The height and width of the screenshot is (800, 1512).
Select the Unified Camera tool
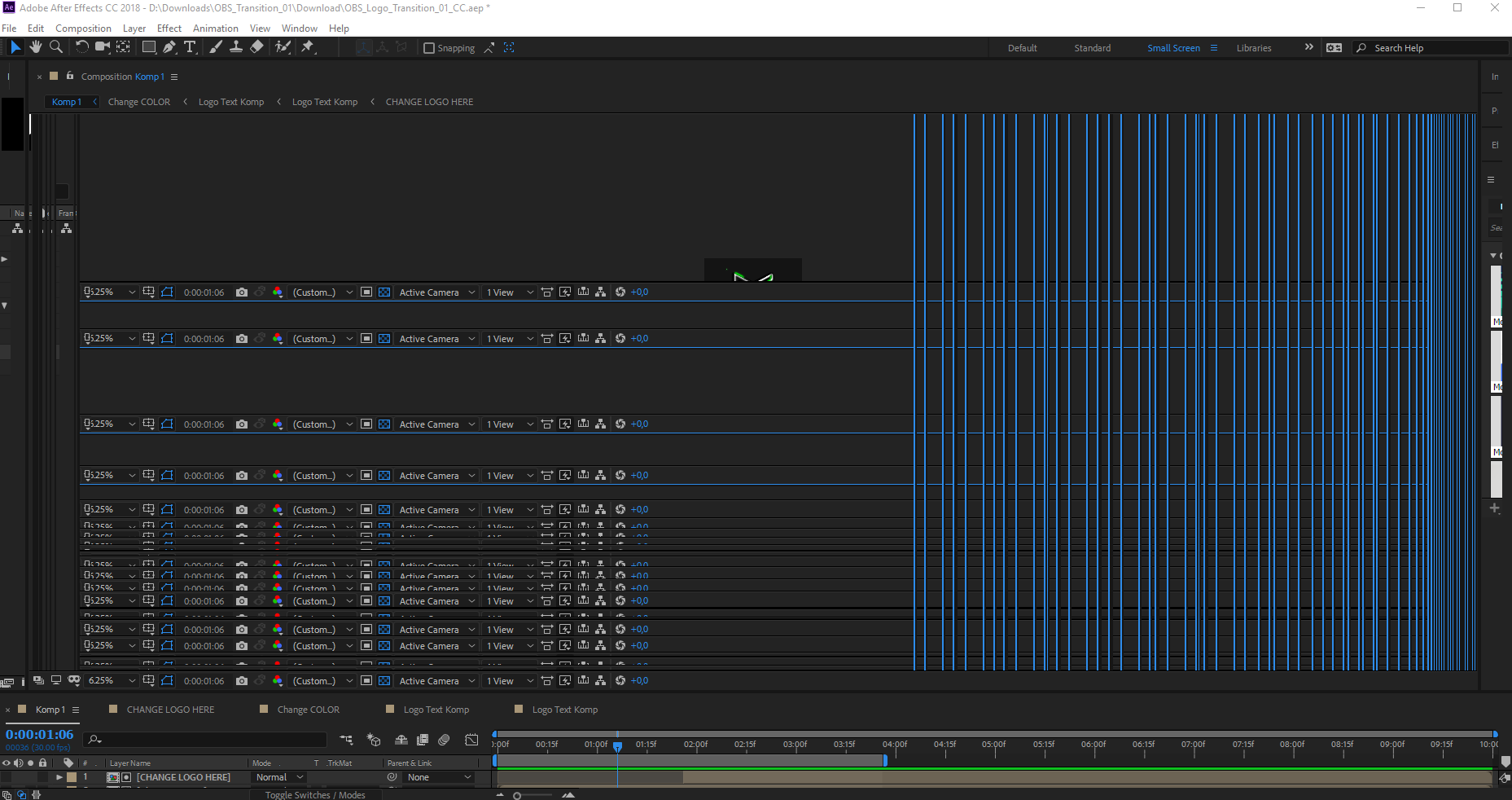103,47
